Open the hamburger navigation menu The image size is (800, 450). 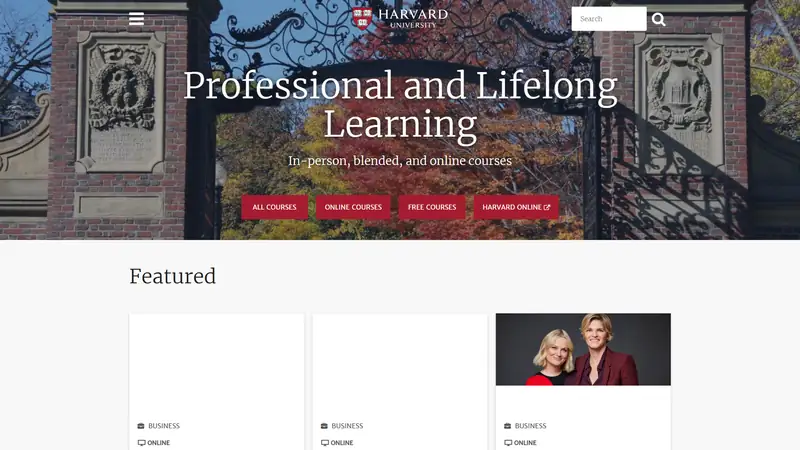click(136, 19)
